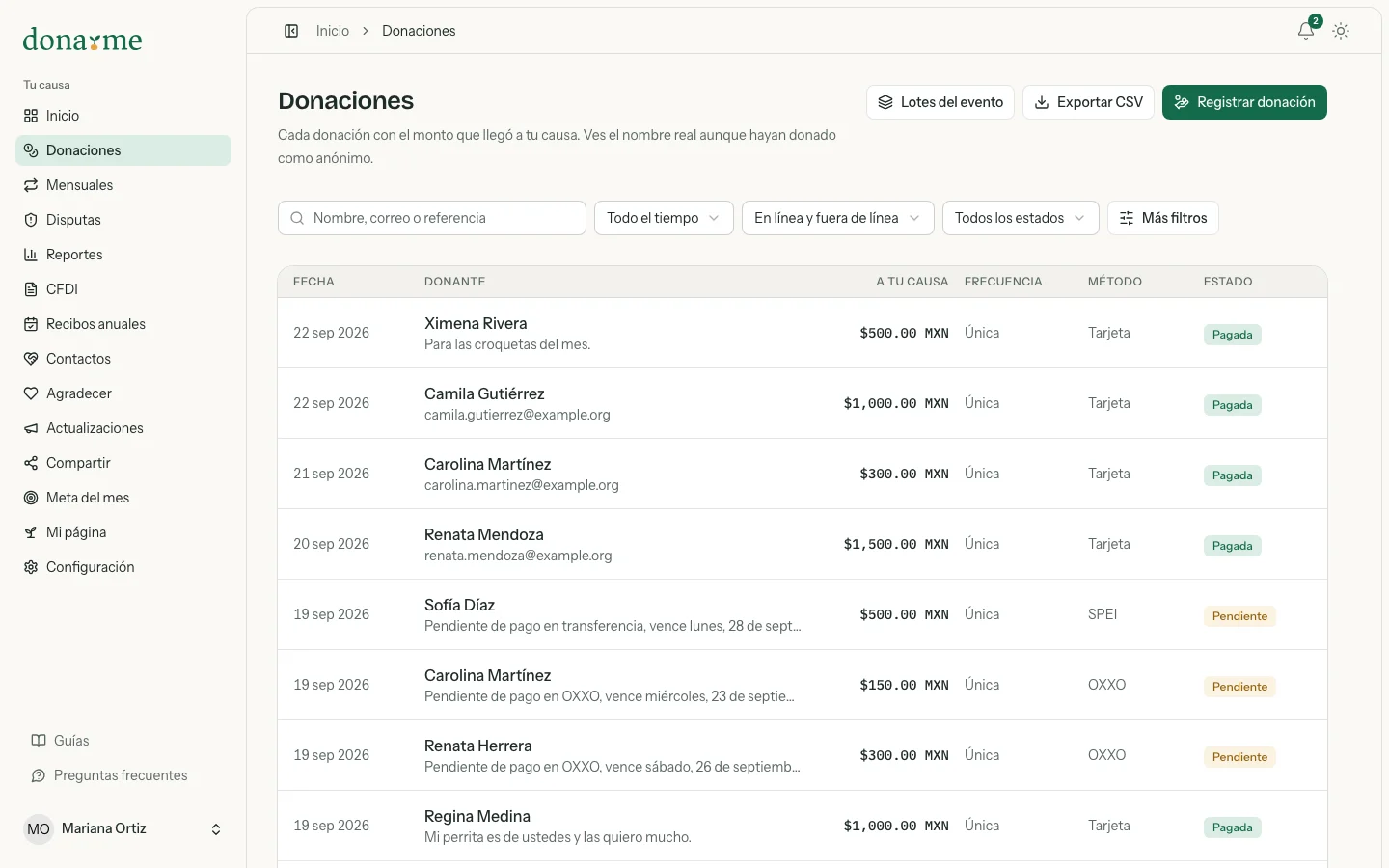Toggle the light theme sun icon

1341,31
